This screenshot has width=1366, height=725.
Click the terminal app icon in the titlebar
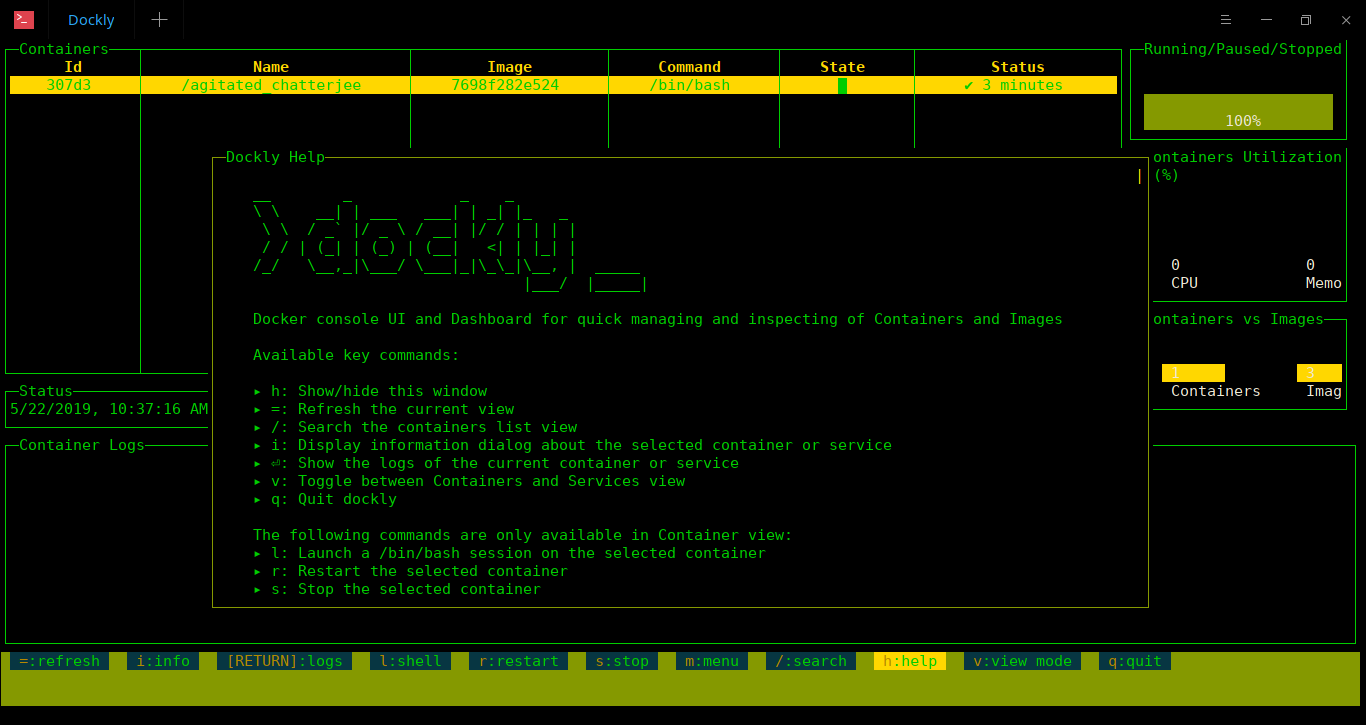[21, 19]
